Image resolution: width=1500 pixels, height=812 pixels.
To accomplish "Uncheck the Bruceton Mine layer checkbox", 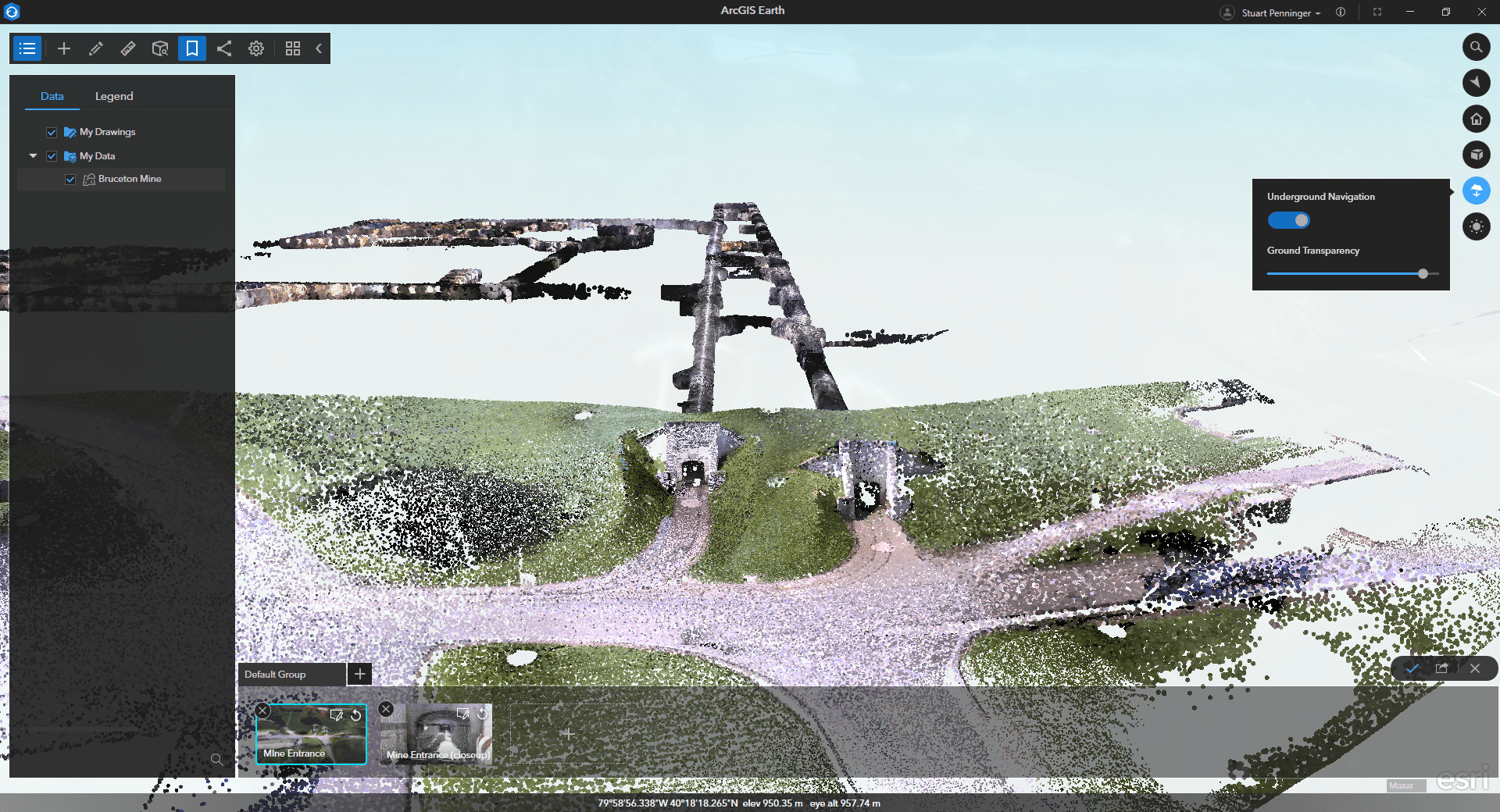I will point(70,180).
